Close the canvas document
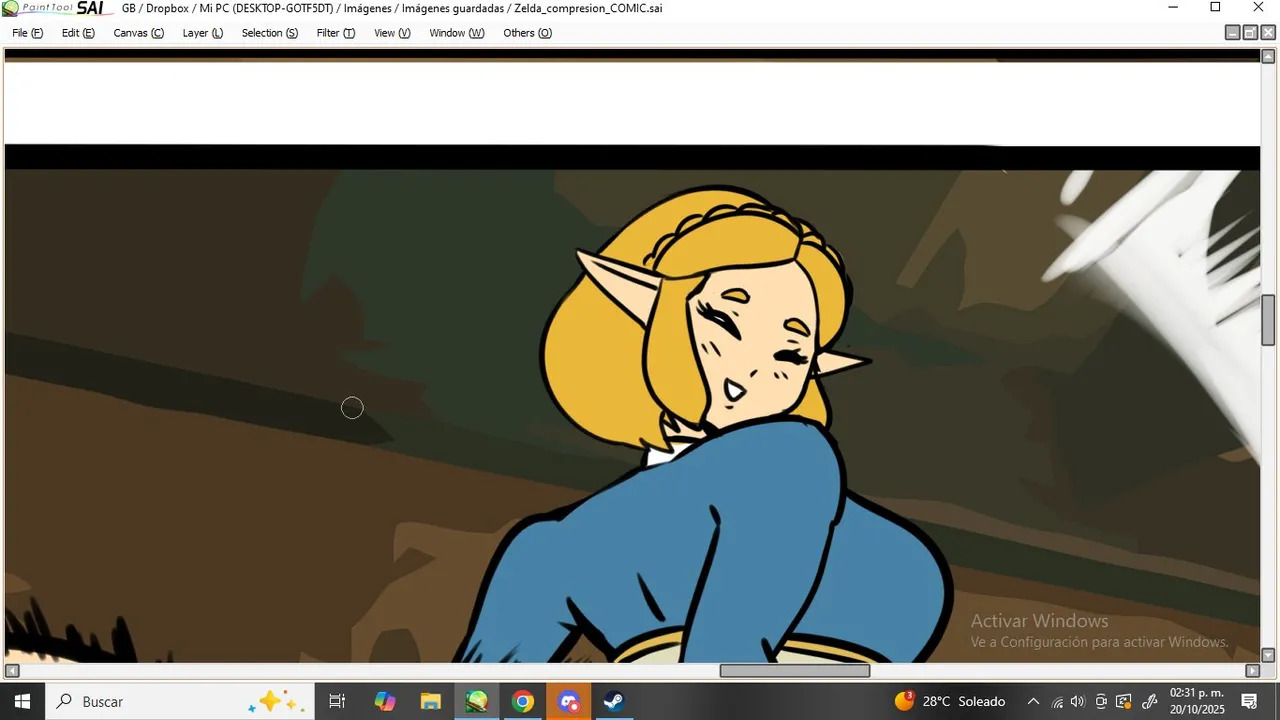 (x=1268, y=33)
